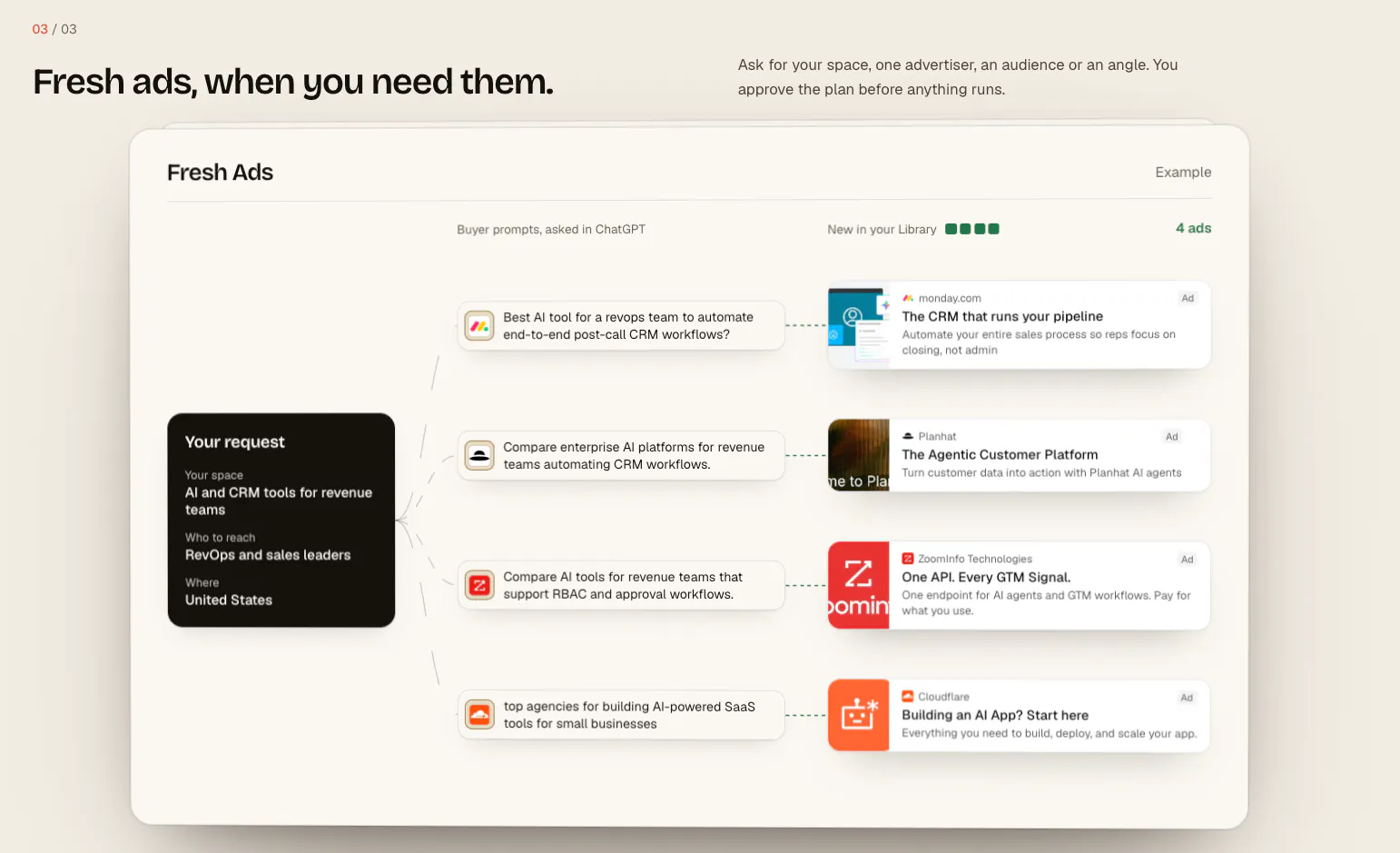Select the small Planhat logo in the ad card
Viewport: 1400px width, 853px height.
908,436
